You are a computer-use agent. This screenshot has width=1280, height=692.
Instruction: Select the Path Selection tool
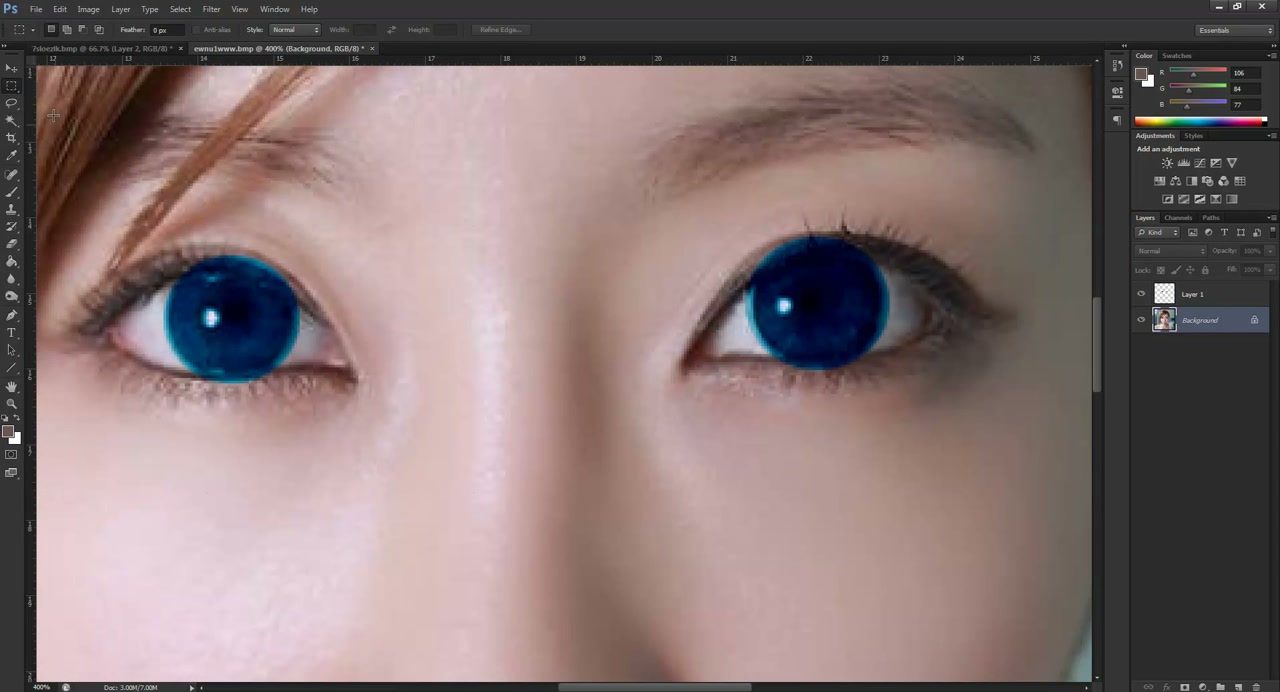tap(12, 350)
